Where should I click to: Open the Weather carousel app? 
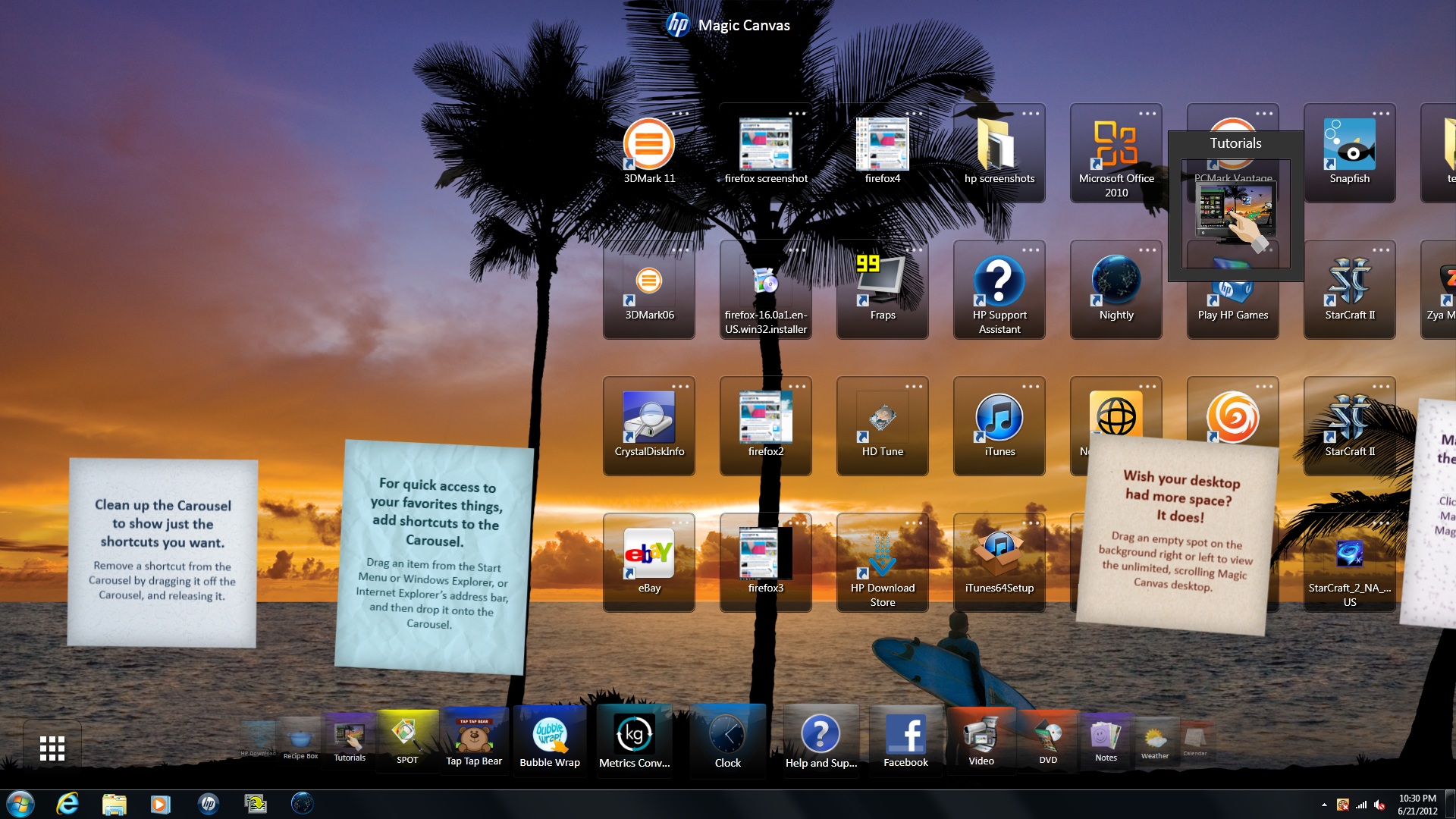point(1155,742)
